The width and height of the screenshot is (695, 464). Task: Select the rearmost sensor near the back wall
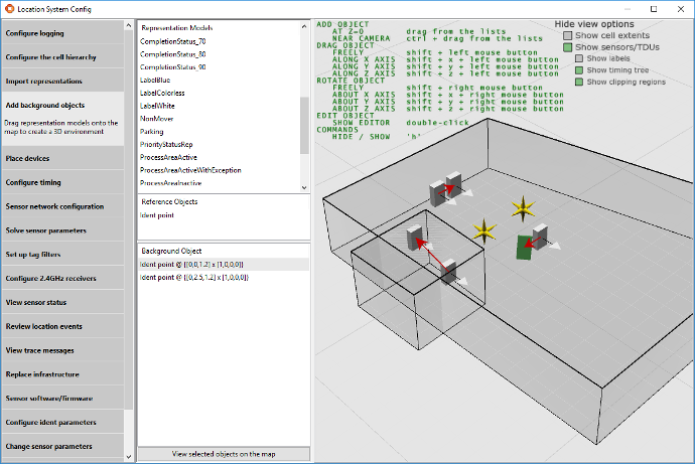(453, 184)
